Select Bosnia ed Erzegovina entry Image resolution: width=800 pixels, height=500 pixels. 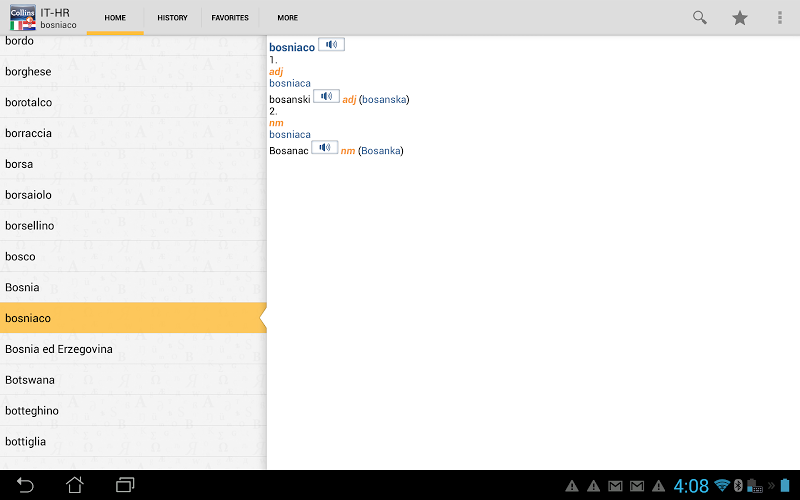coord(133,349)
